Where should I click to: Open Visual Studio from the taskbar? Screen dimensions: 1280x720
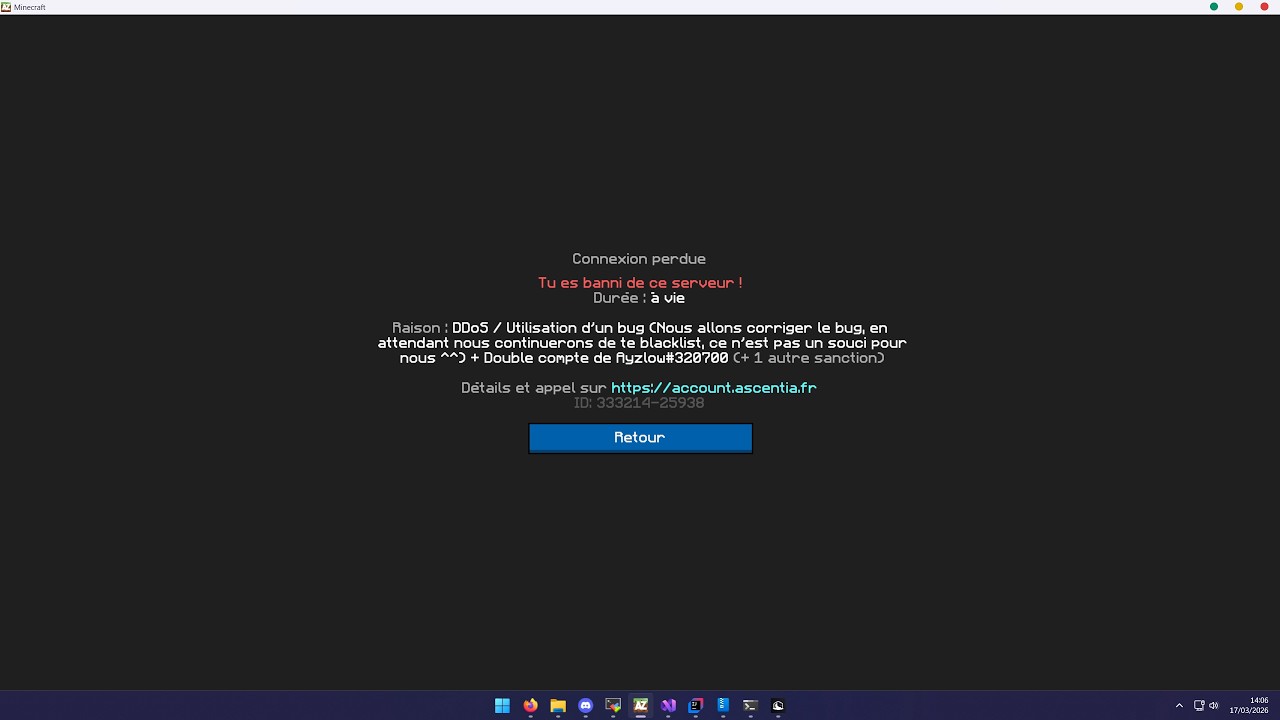point(668,705)
